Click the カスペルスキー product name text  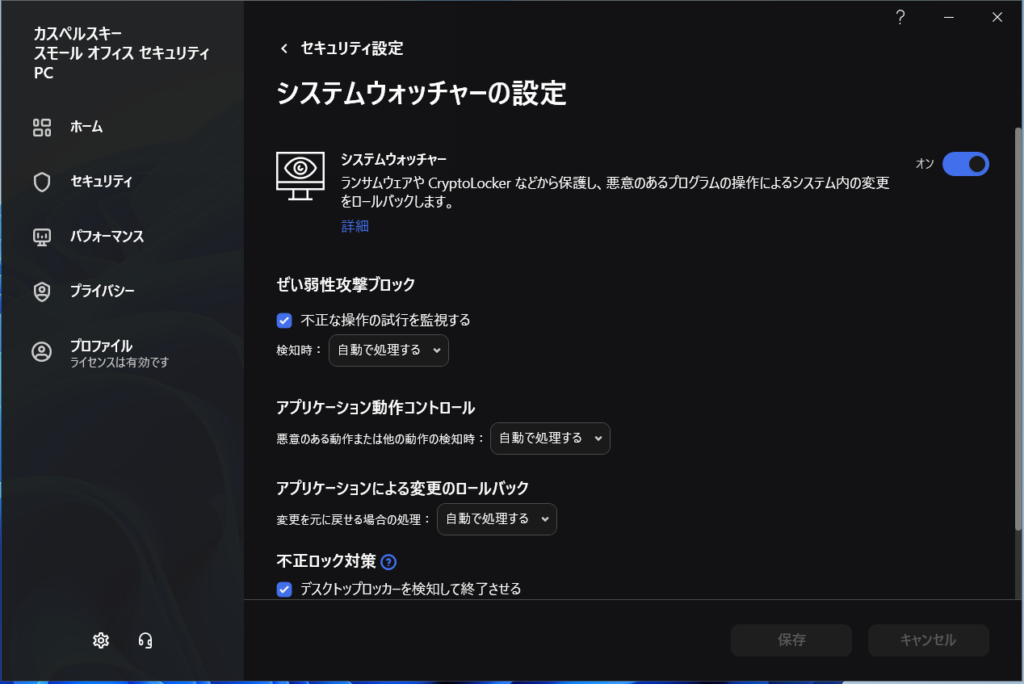tap(78, 33)
